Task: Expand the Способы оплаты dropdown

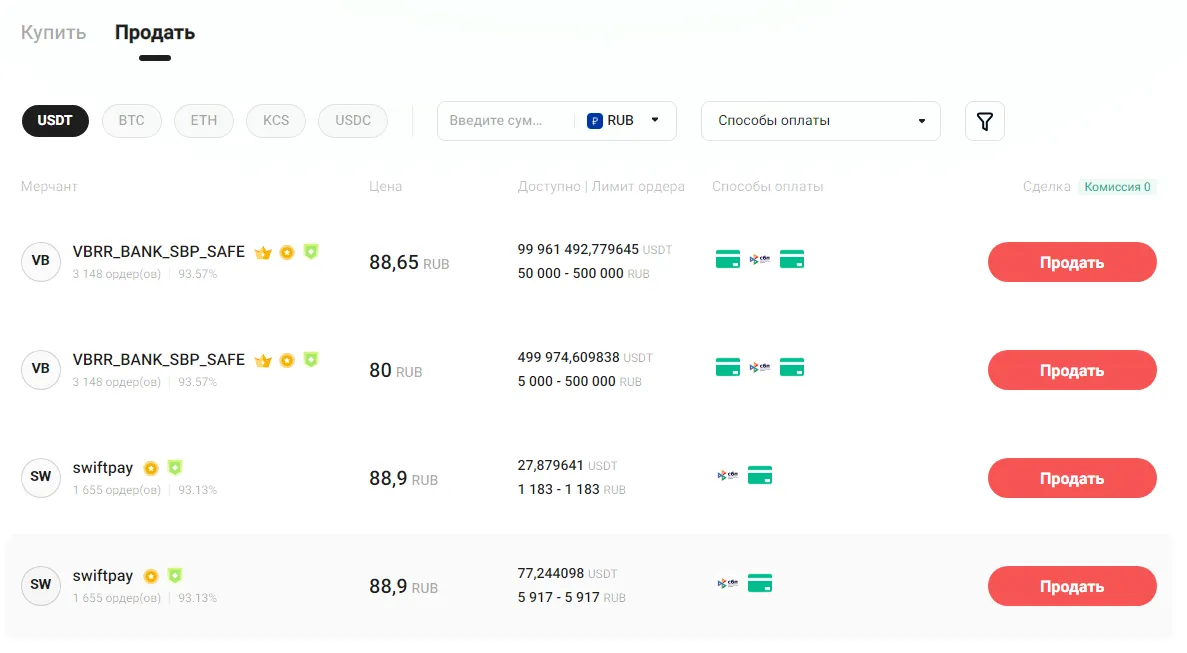Action: click(x=820, y=120)
